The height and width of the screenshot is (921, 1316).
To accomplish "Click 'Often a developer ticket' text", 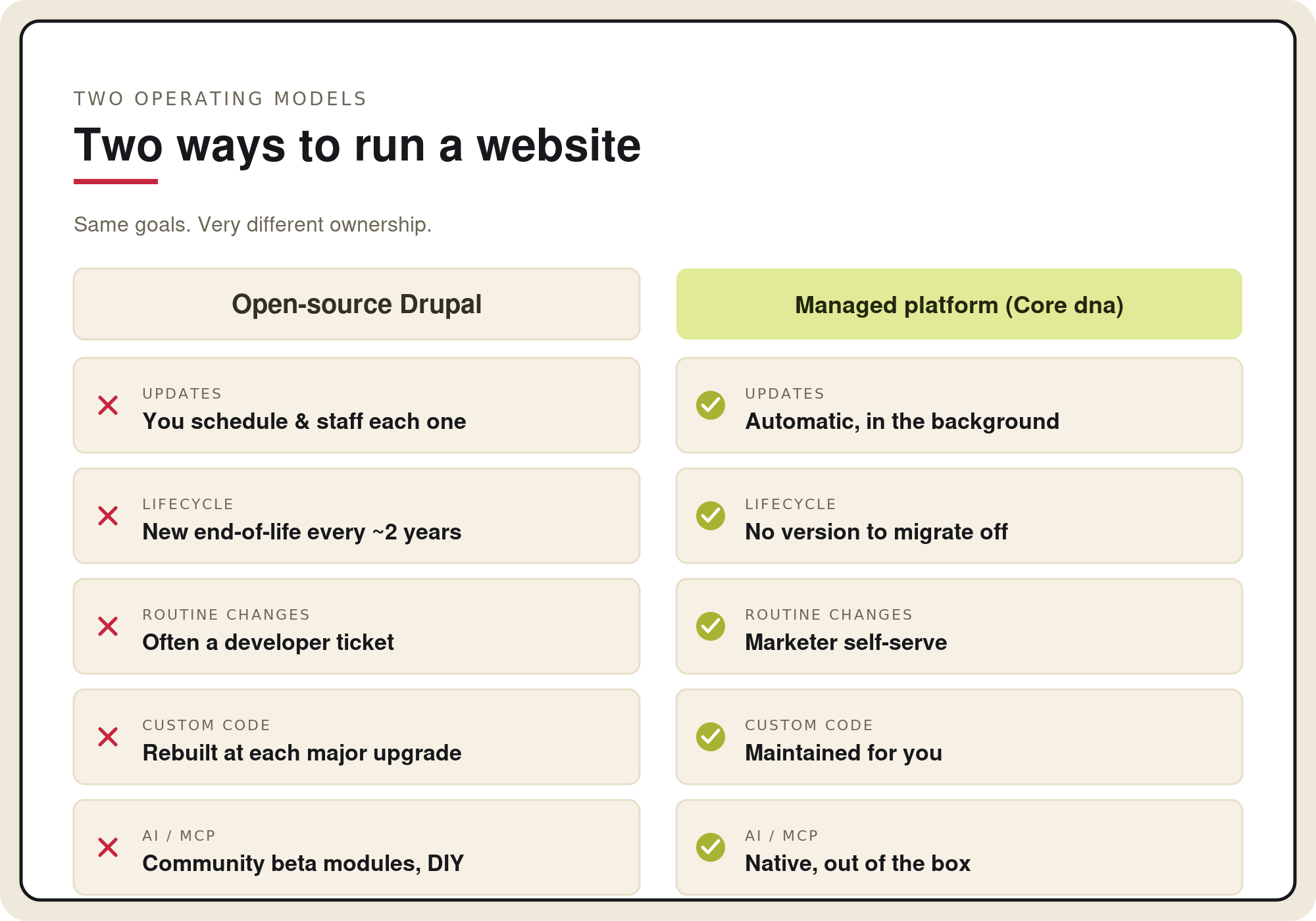I will (x=268, y=642).
